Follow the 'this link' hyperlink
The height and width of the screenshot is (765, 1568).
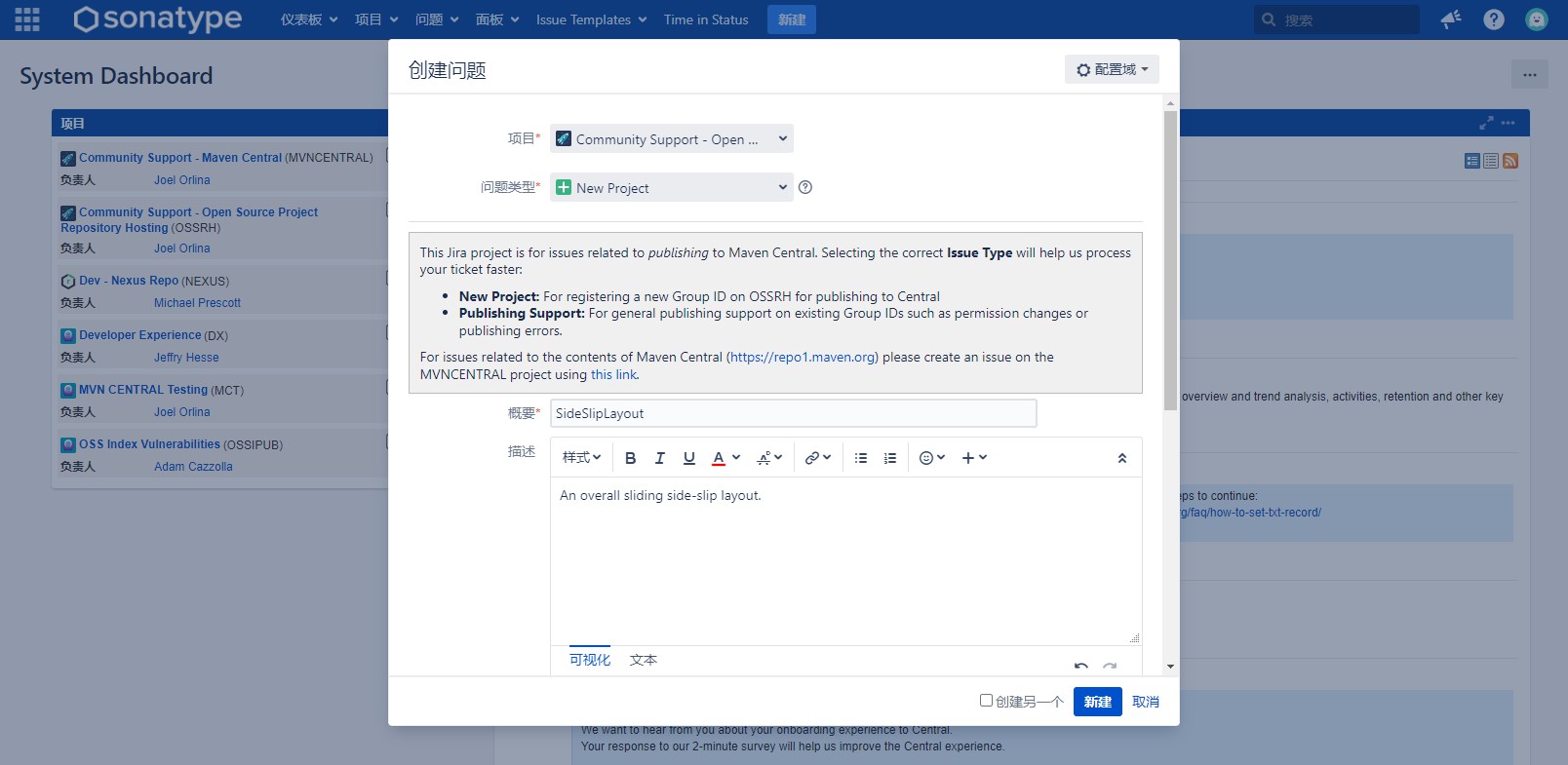[x=613, y=374]
